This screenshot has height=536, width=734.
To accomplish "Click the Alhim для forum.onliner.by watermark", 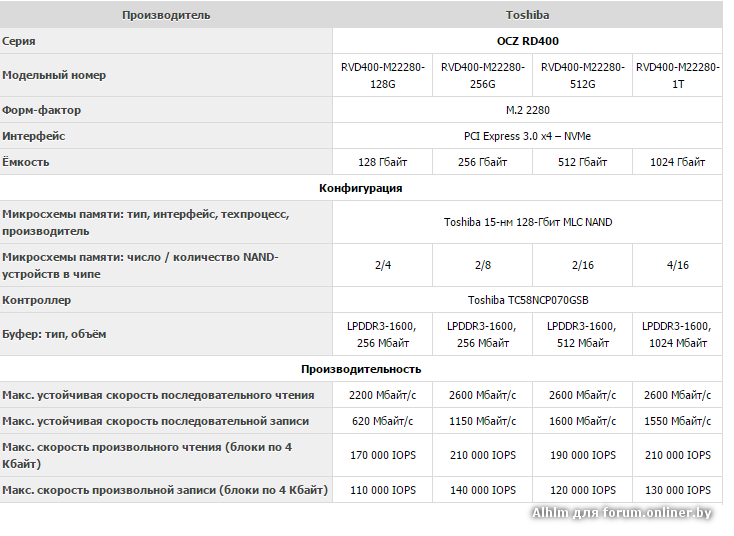I will pyautogui.click(x=622, y=513).
